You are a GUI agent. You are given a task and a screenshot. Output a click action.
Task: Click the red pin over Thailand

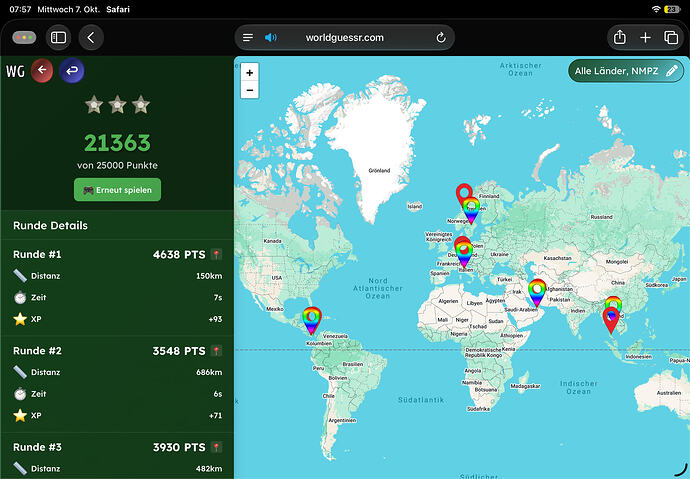[x=611, y=320]
